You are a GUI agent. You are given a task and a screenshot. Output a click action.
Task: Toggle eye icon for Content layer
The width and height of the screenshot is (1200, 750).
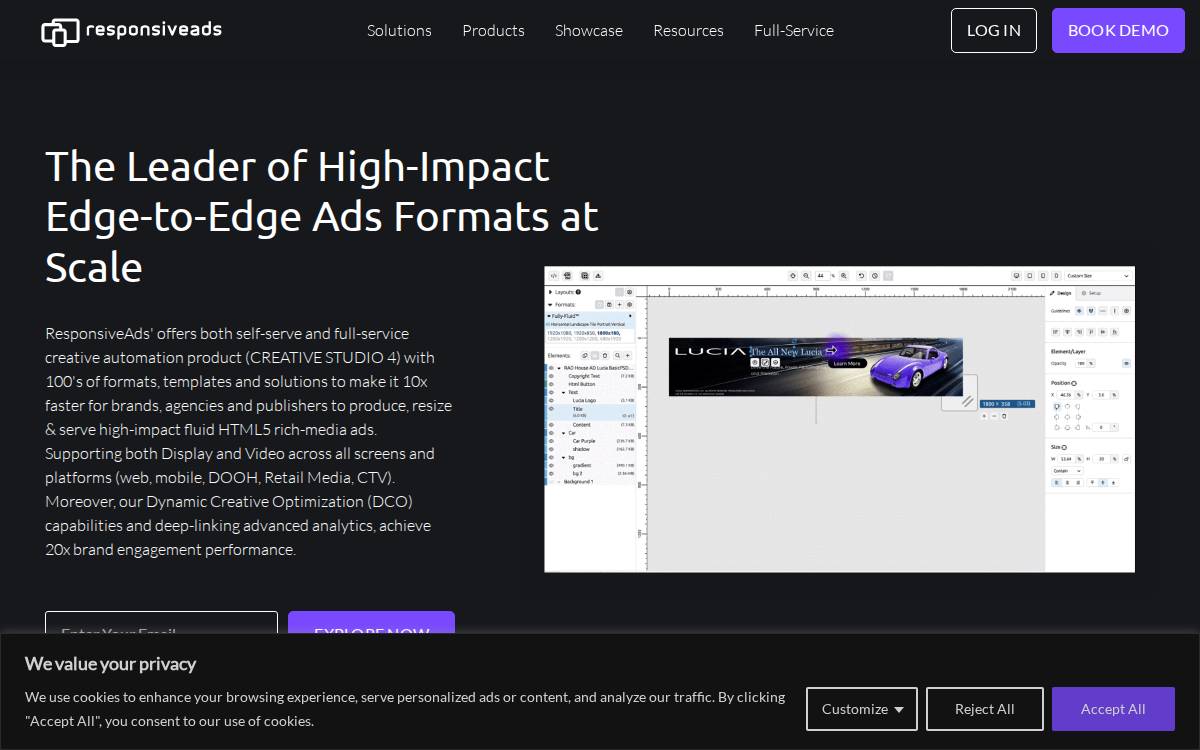click(x=551, y=425)
